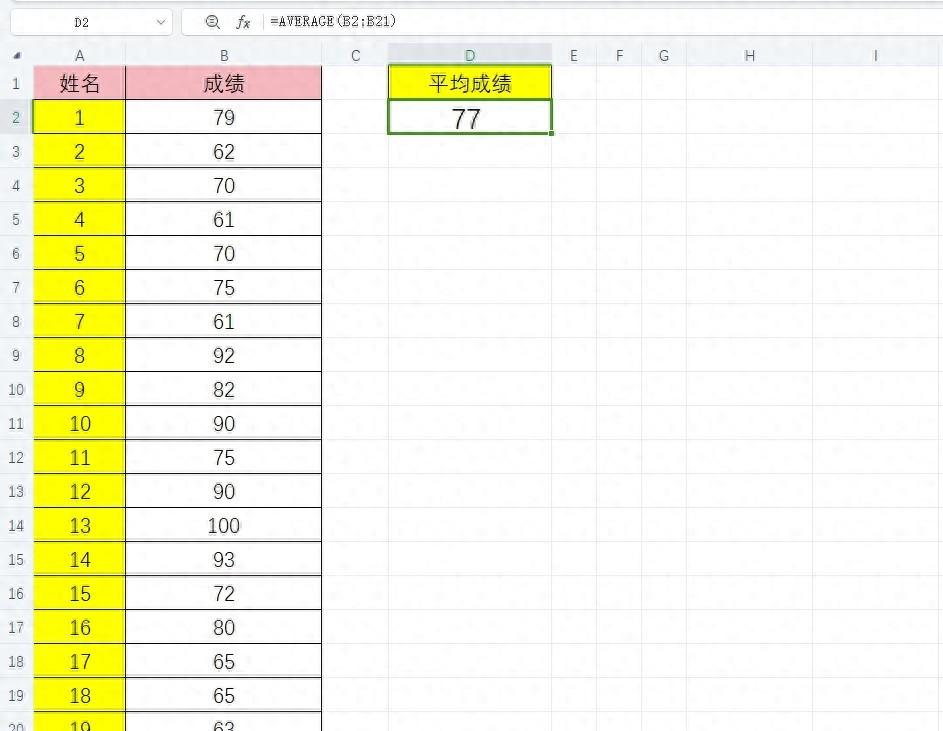This screenshot has height=731, width=943.
Task: Select the score cell with 79
Action: pyautogui.click(x=224, y=117)
